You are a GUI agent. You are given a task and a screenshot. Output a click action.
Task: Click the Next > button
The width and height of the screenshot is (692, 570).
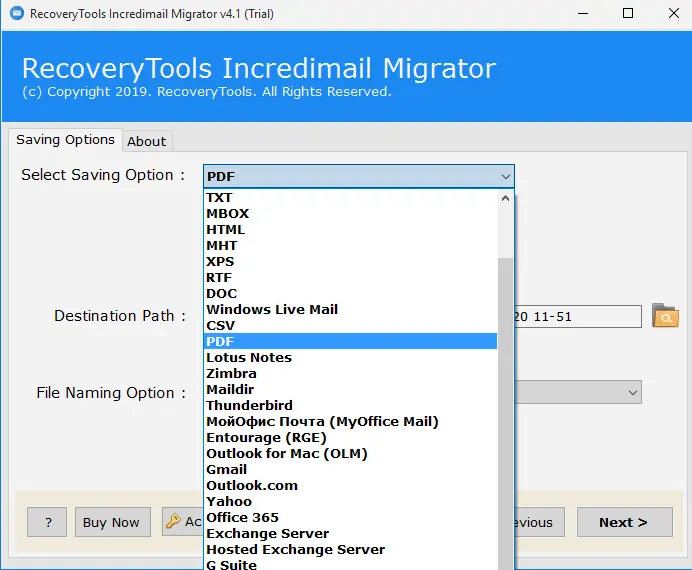coord(622,522)
